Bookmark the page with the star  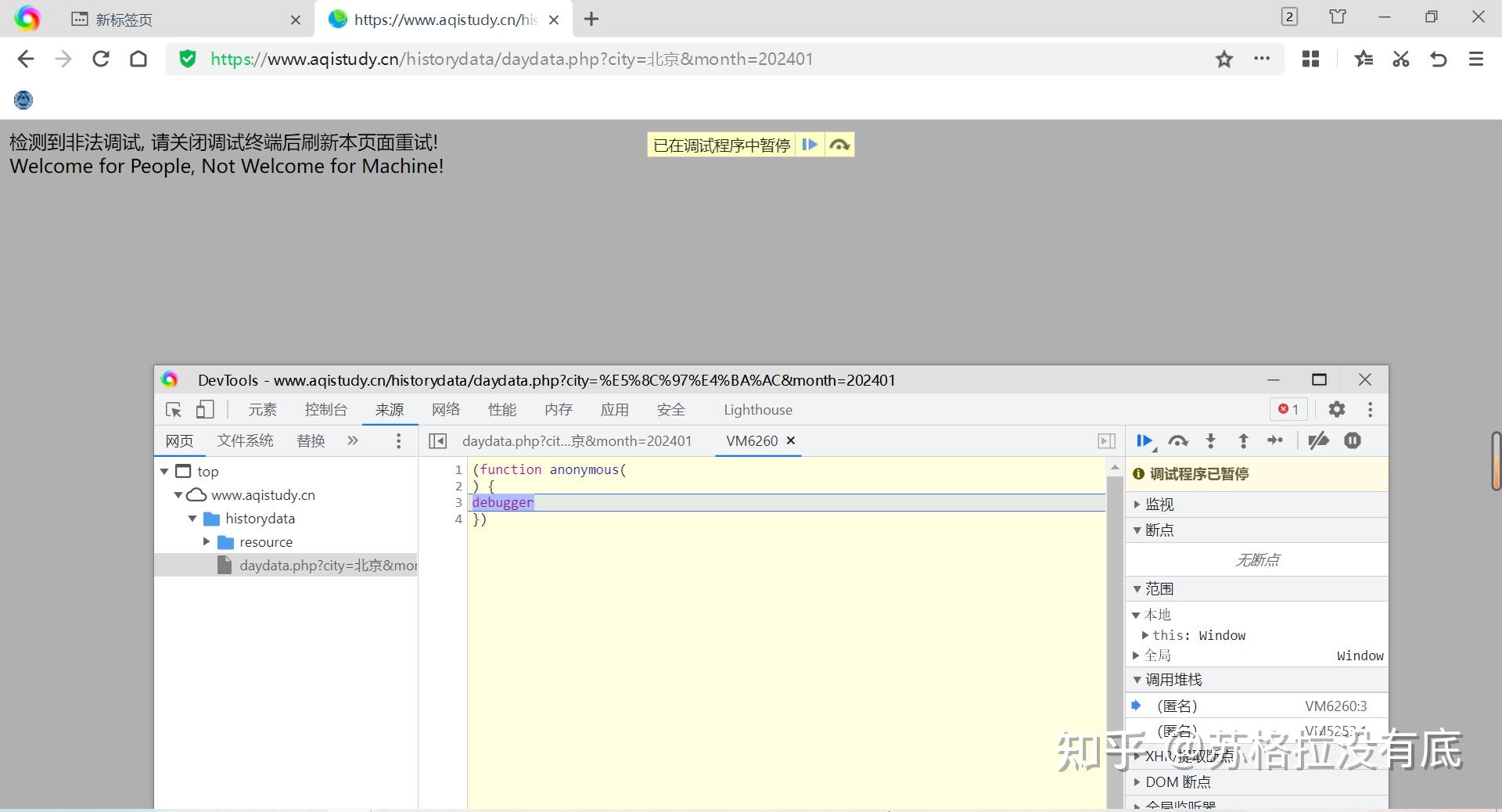click(x=1224, y=59)
